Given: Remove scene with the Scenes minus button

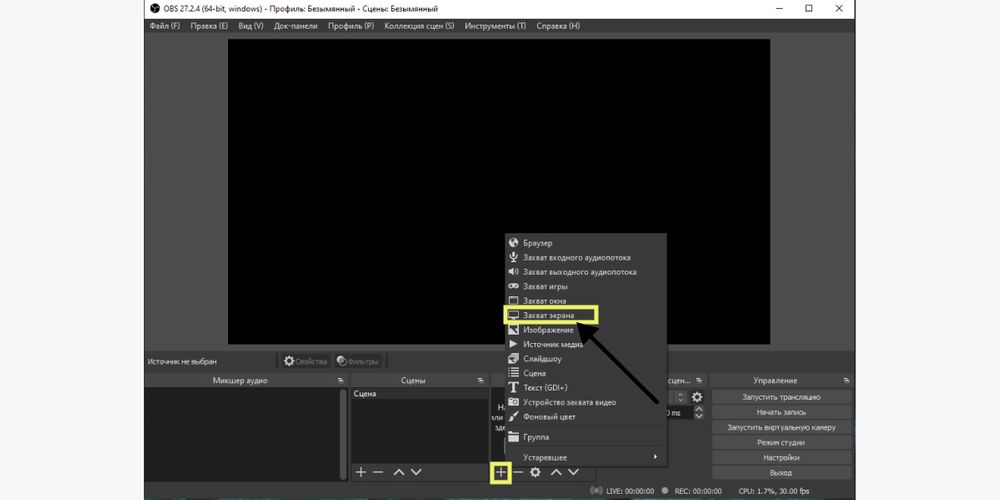Looking at the screenshot, I should click(378, 473).
